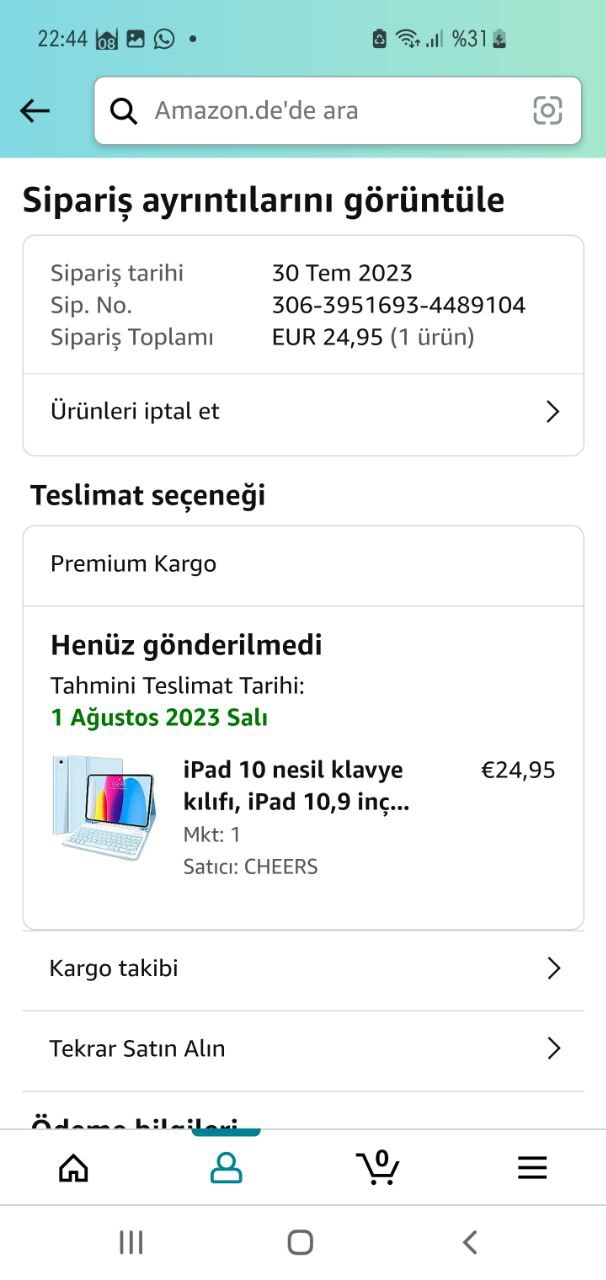Open the account profile tab
The height and width of the screenshot is (1280, 606).
tap(226, 1167)
